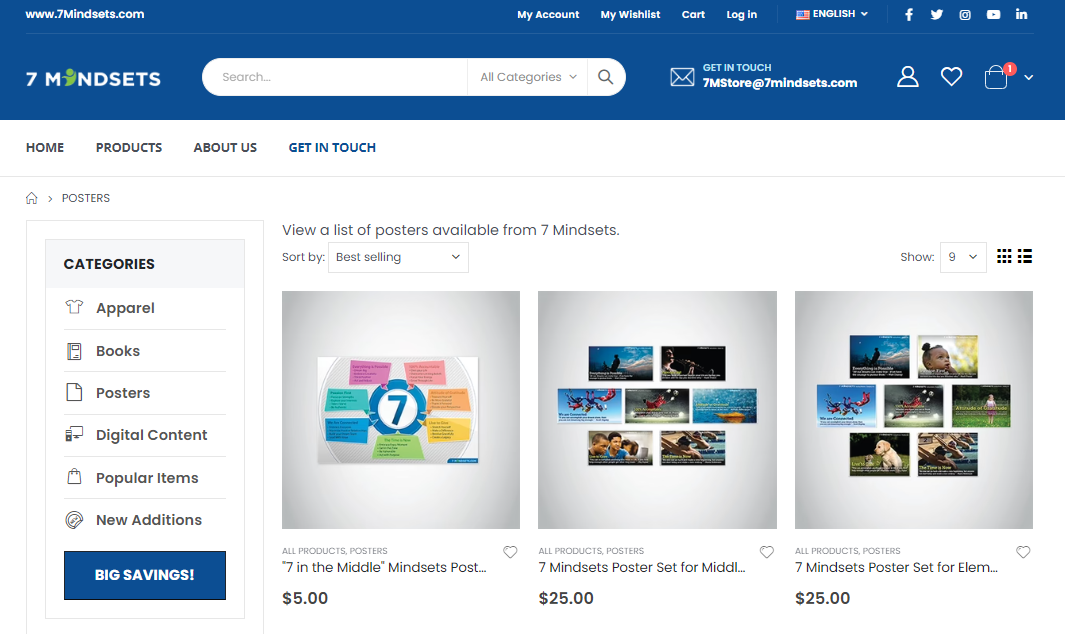Image resolution: width=1065 pixels, height=634 pixels.
Task: Go to the About Us menu item
Action: point(225,147)
